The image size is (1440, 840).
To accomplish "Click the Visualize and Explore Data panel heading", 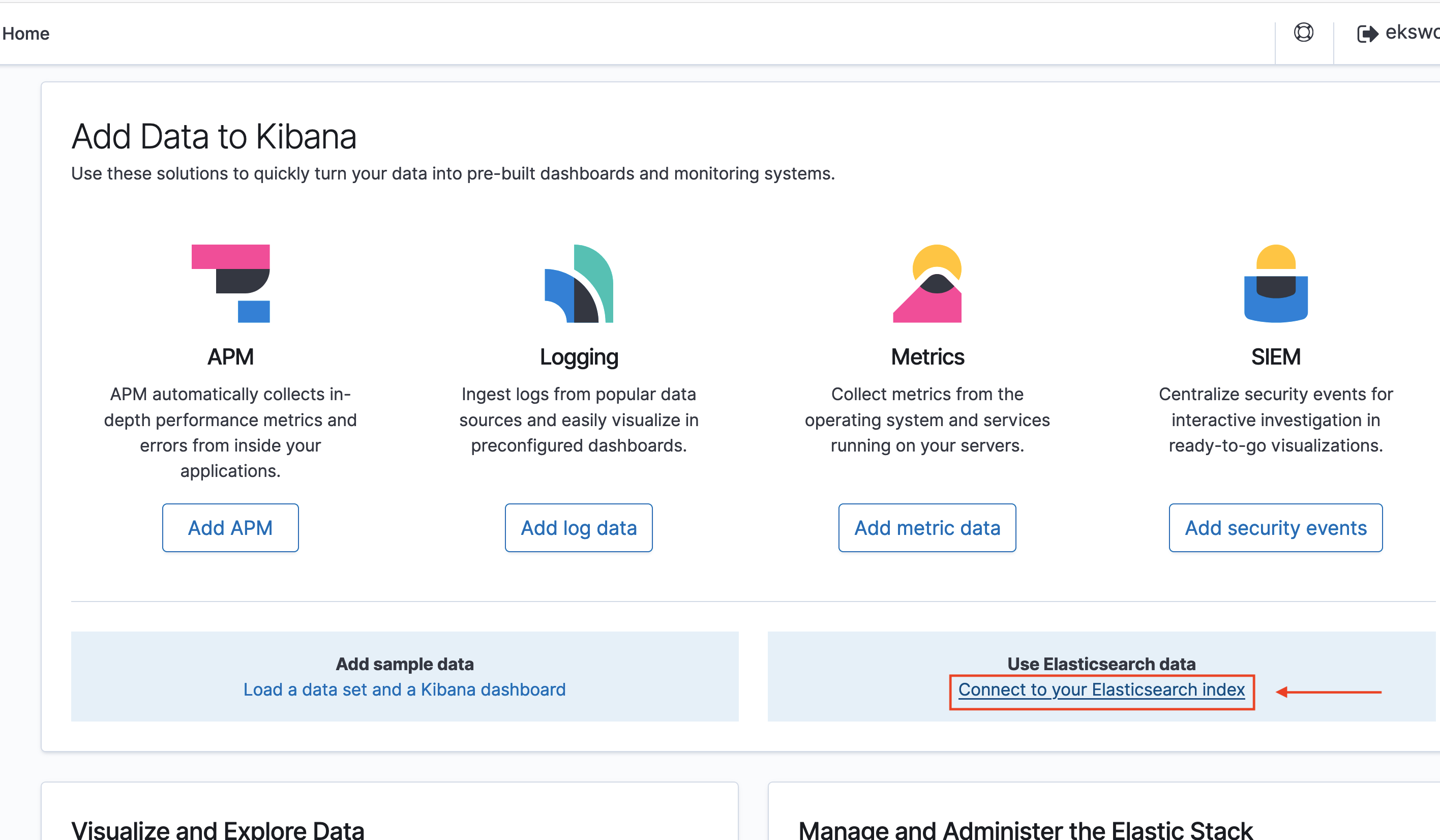I will click(x=218, y=830).
